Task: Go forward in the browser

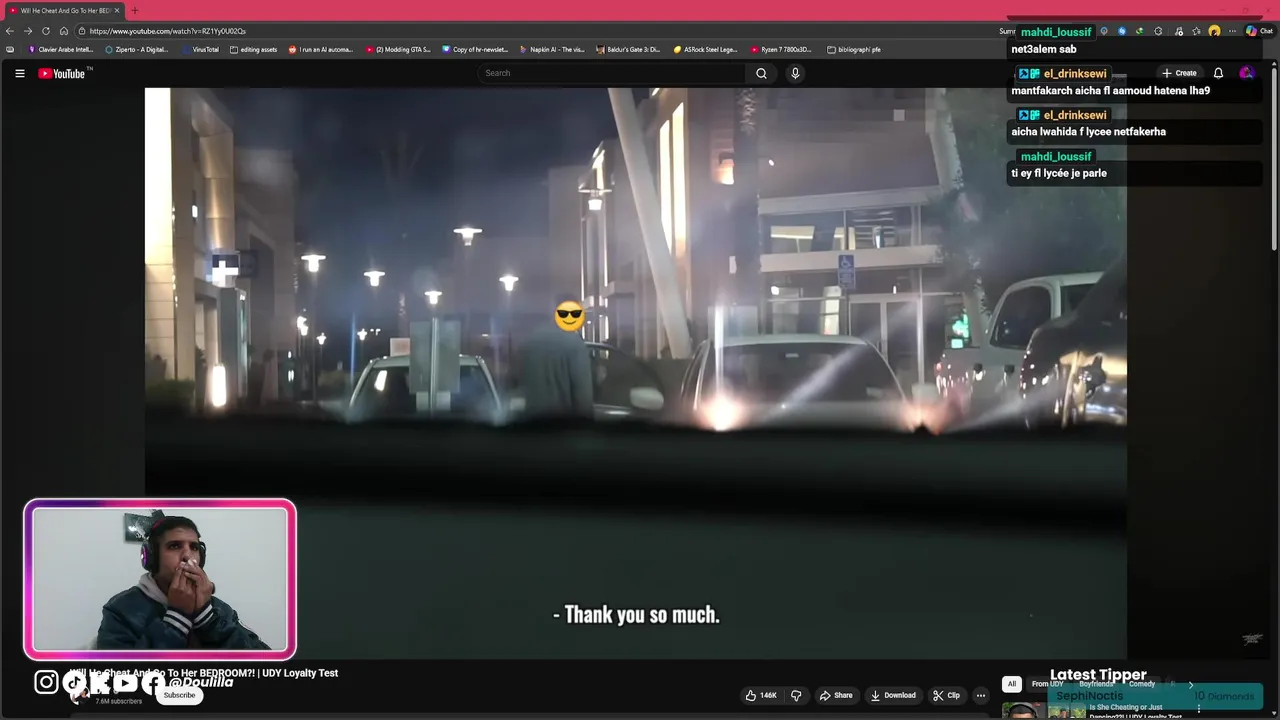Action: pos(28,31)
